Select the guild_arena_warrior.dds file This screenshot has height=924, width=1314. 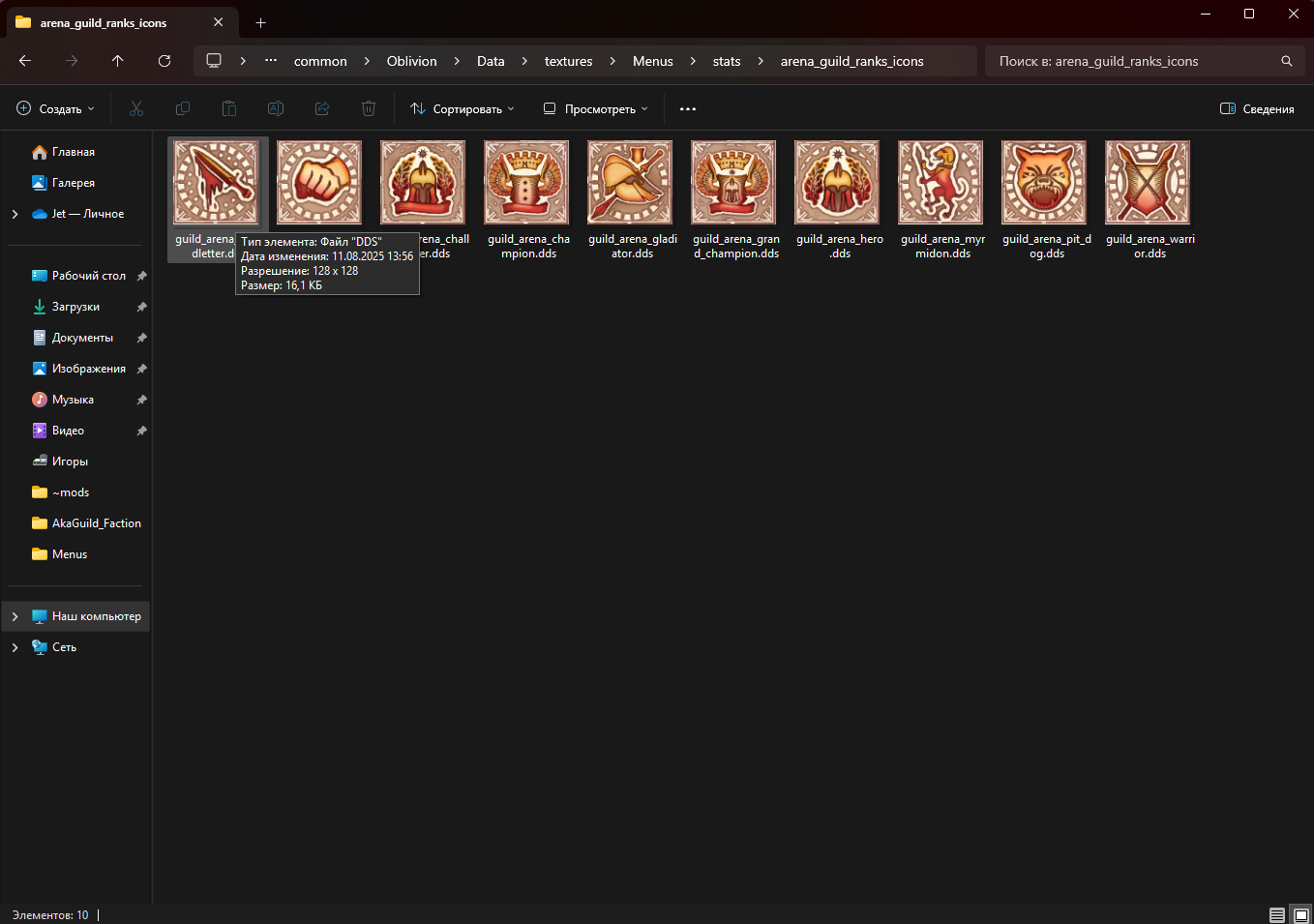tap(1149, 183)
